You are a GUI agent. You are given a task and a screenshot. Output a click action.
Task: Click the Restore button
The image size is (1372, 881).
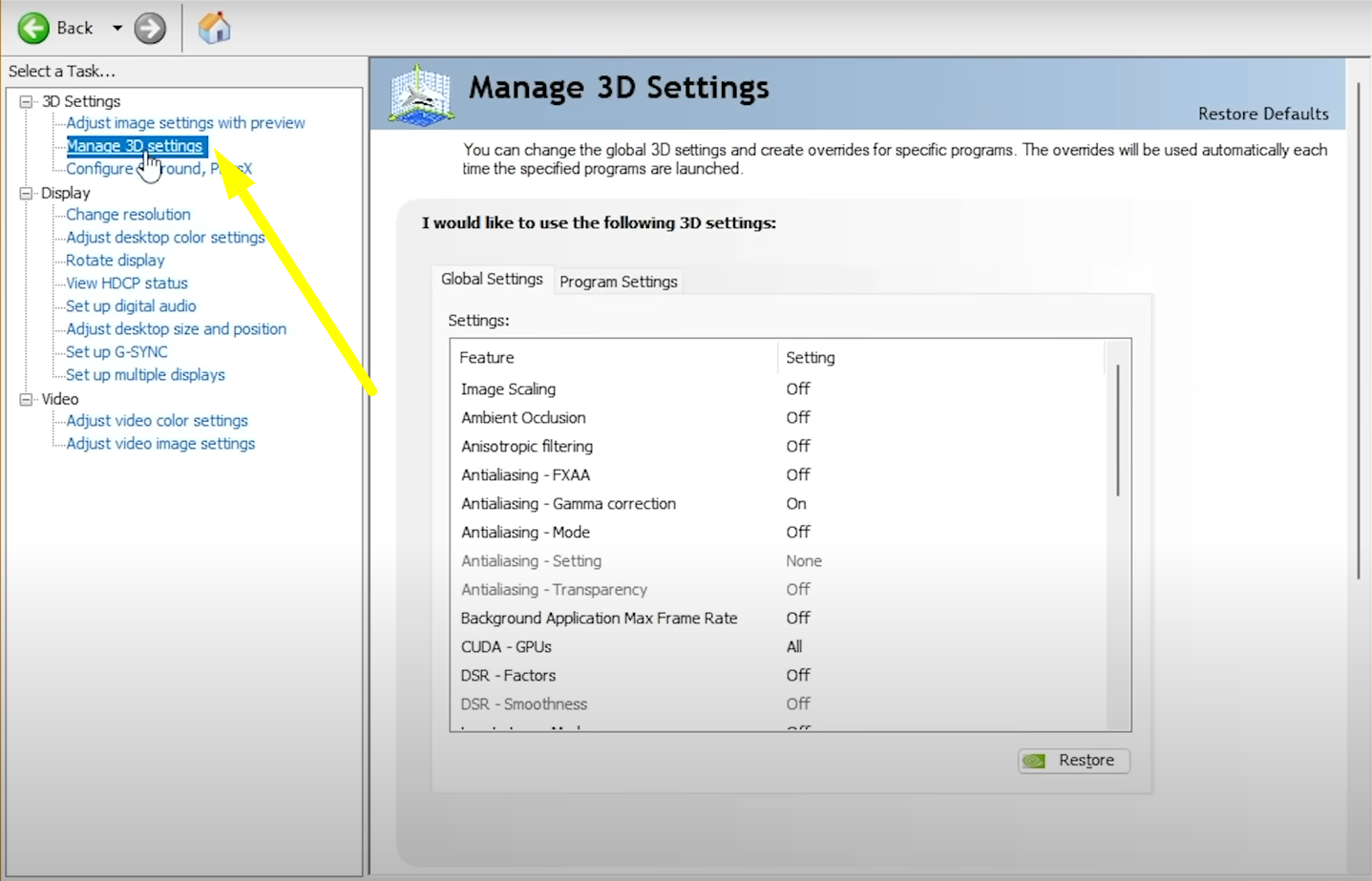coord(1074,761)
